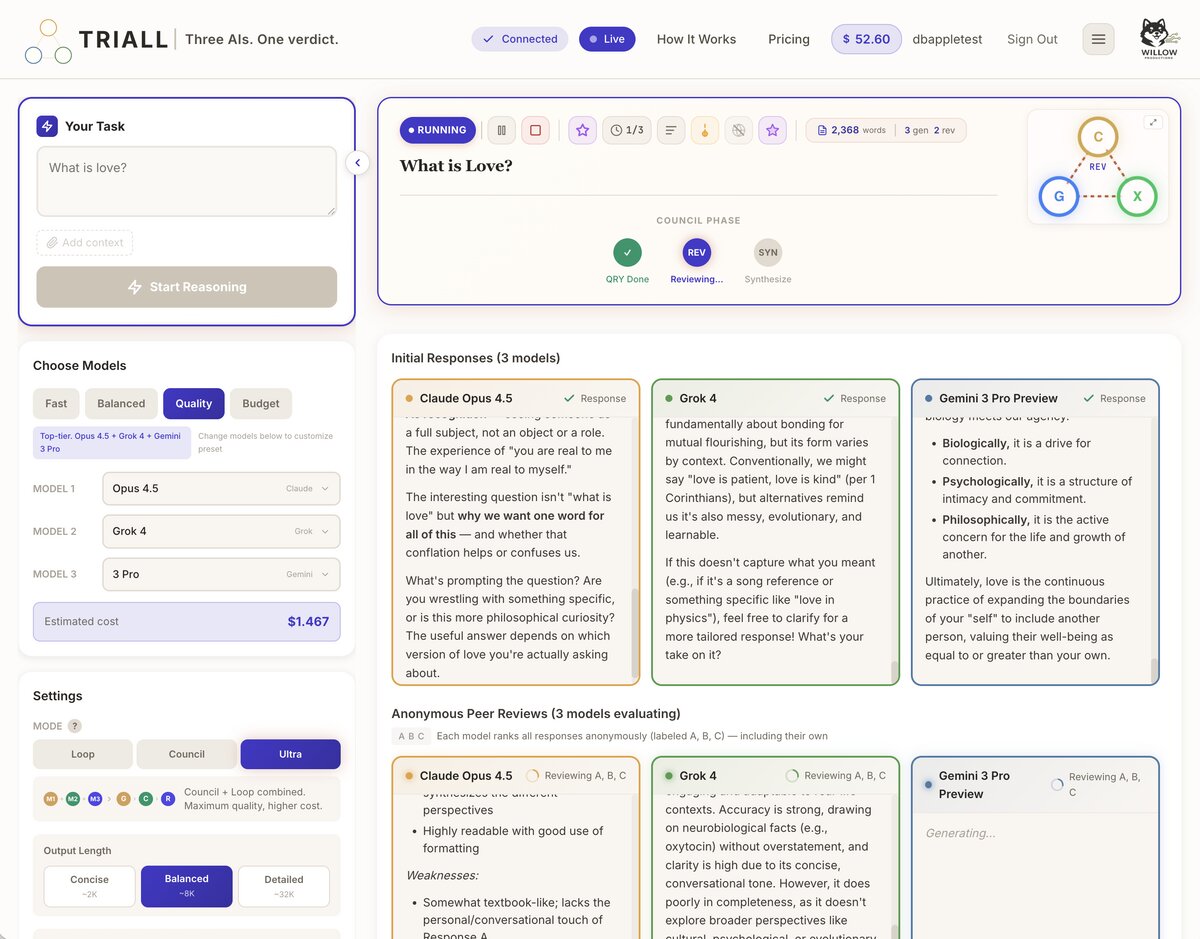Choose Balanced ~8K output length
1200x939 pixels.
tap(187, 886)
